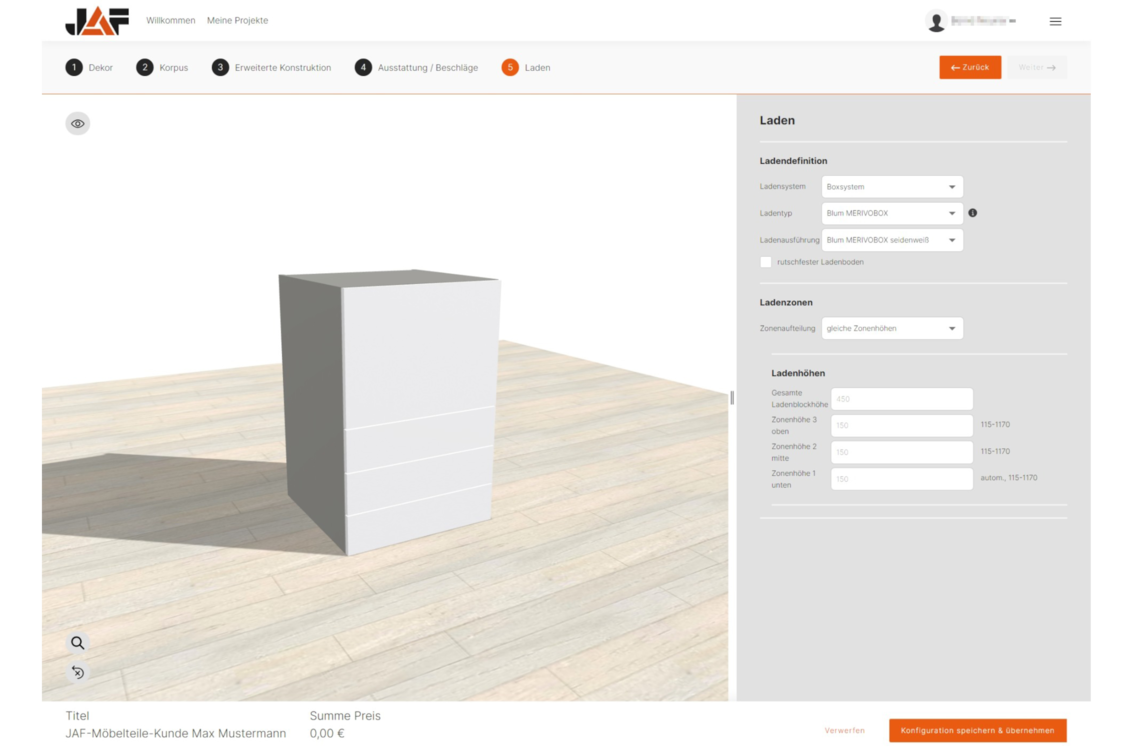Open the Ladensystem dropdown
The height and width of the screenshot is (754, 1131).
(892, 187)
